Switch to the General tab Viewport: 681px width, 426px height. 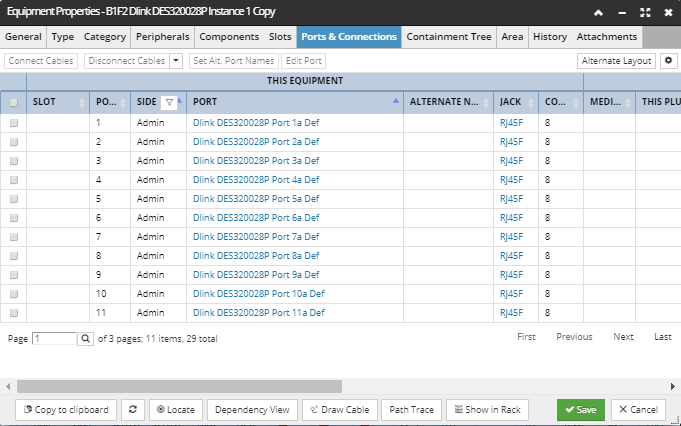coord(23,37)
